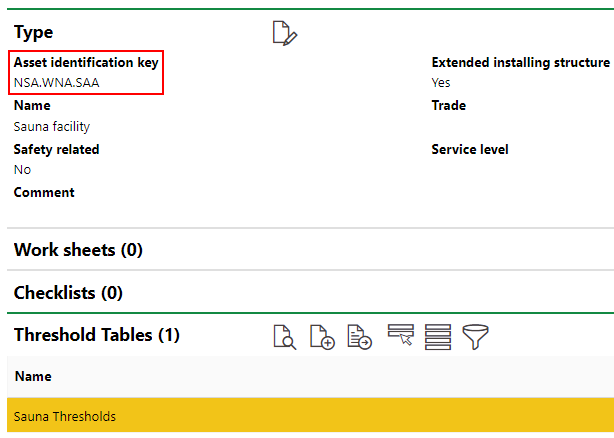Click the edit Type pencil icon
This screenshot has width=614, height=438.
pos(285,33)
